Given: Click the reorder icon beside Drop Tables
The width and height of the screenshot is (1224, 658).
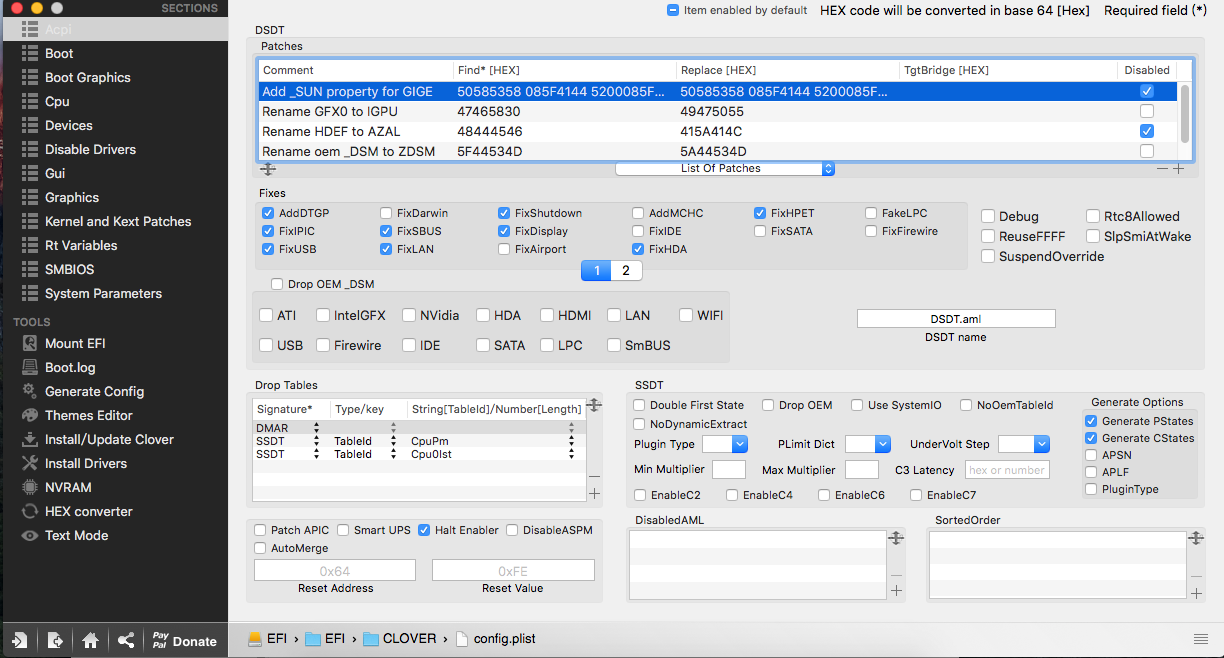Looking at the screenshot, I should coord(594,404).
